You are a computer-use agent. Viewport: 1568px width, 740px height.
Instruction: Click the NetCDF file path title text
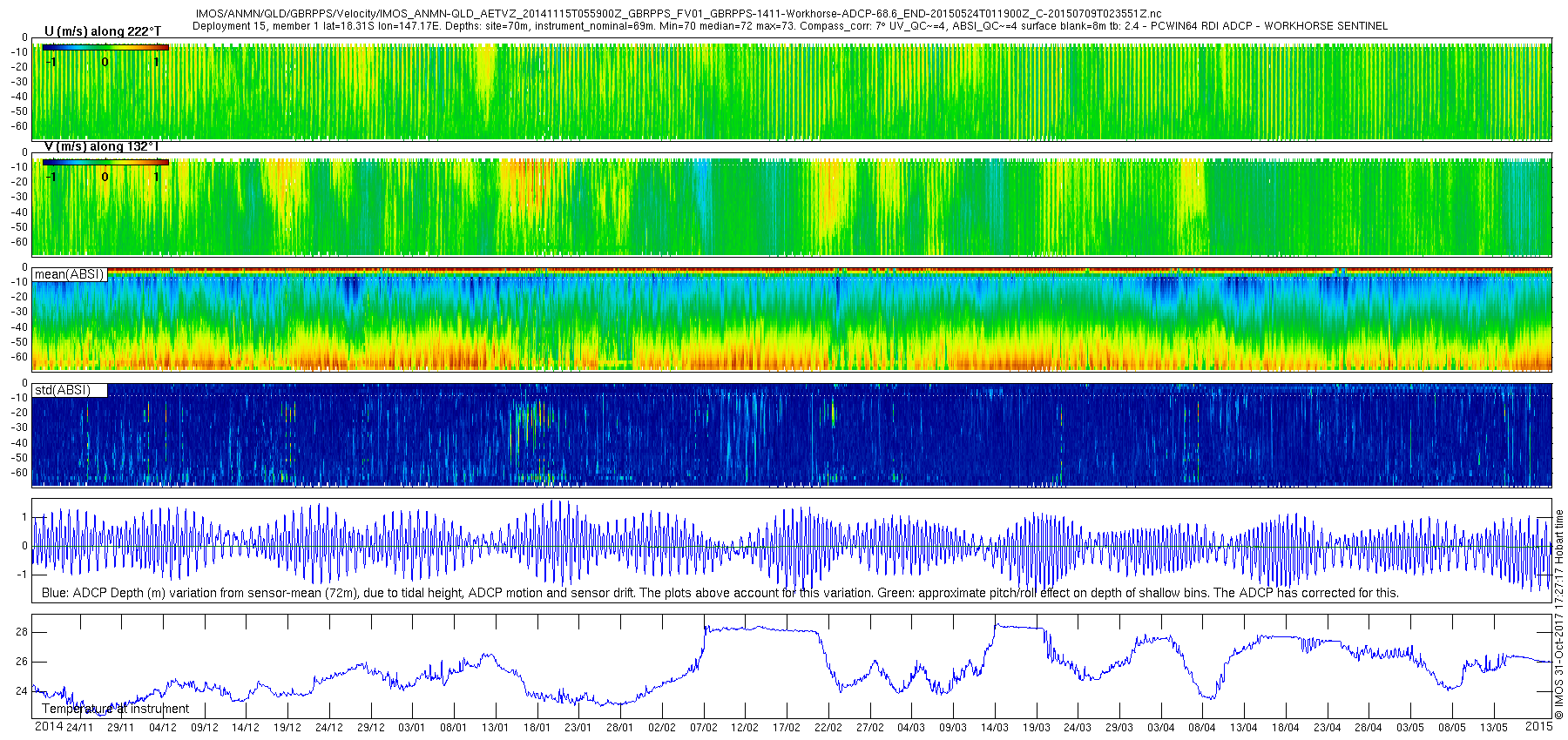(678, 14)
